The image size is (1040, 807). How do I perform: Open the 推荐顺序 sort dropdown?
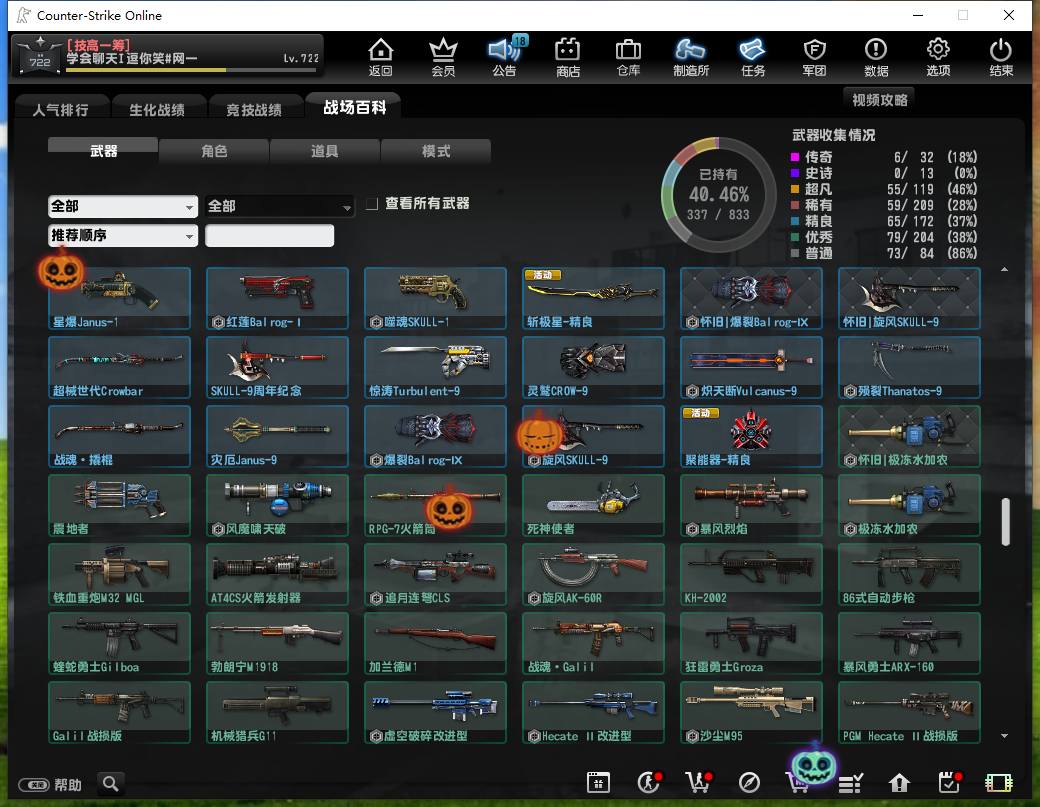pos(123,235)
